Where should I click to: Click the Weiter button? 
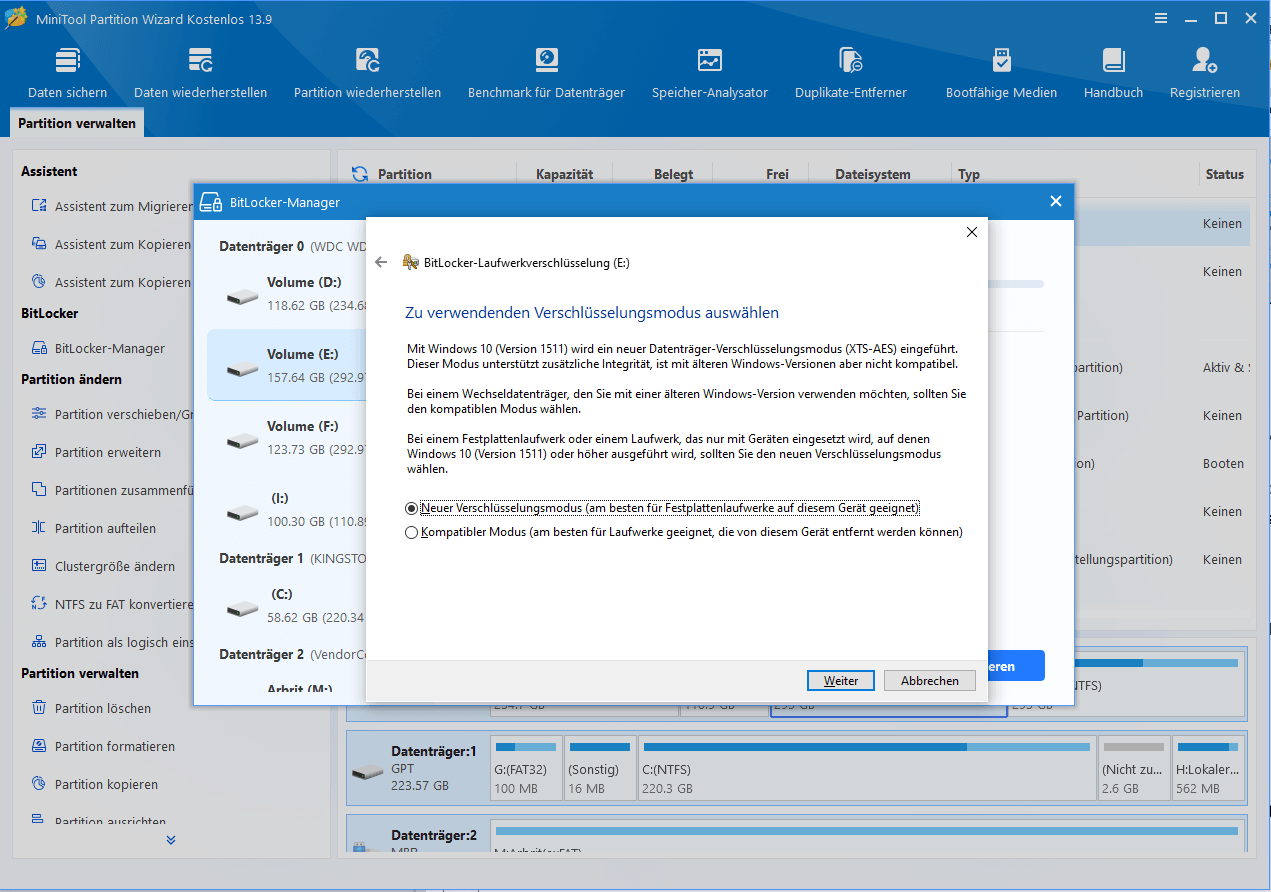(x=841, y=680)
